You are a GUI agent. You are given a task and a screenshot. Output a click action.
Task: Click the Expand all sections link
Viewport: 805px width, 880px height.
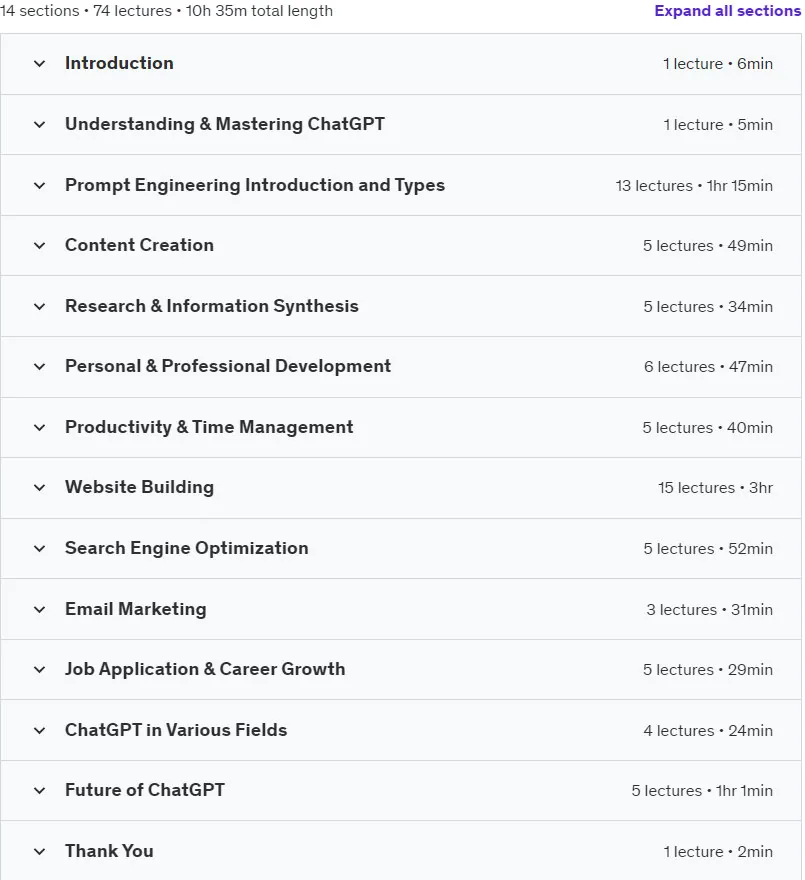tap(728, 11)
